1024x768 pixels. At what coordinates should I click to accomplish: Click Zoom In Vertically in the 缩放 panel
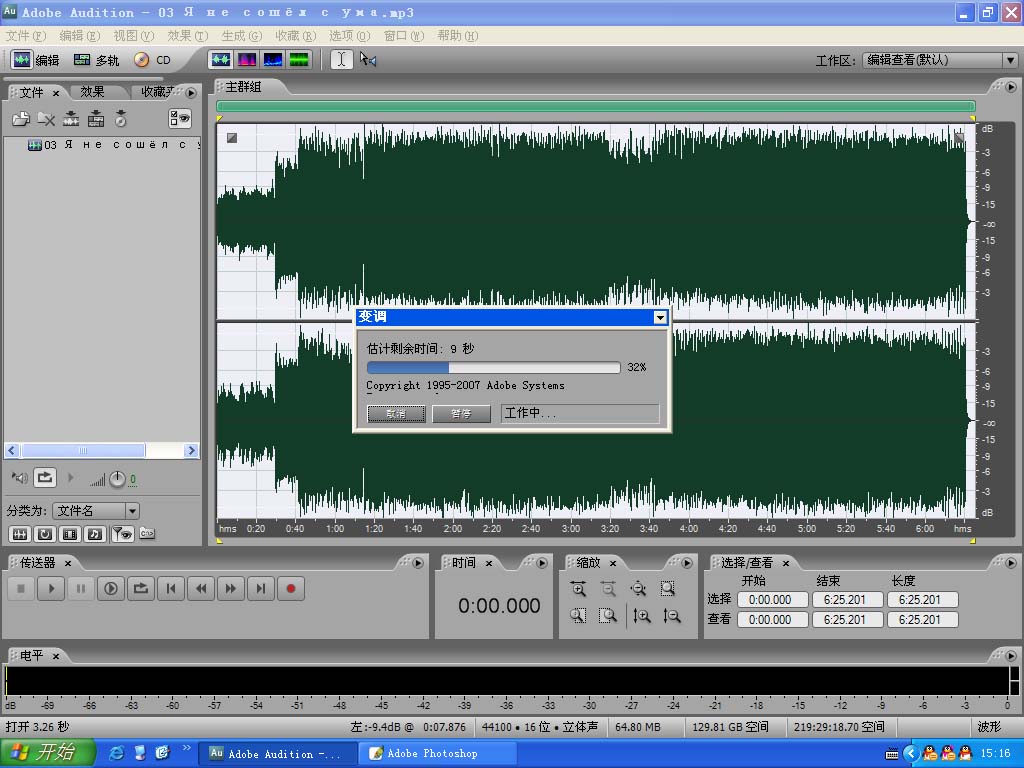pyautogui.click(x=641, y=616)
